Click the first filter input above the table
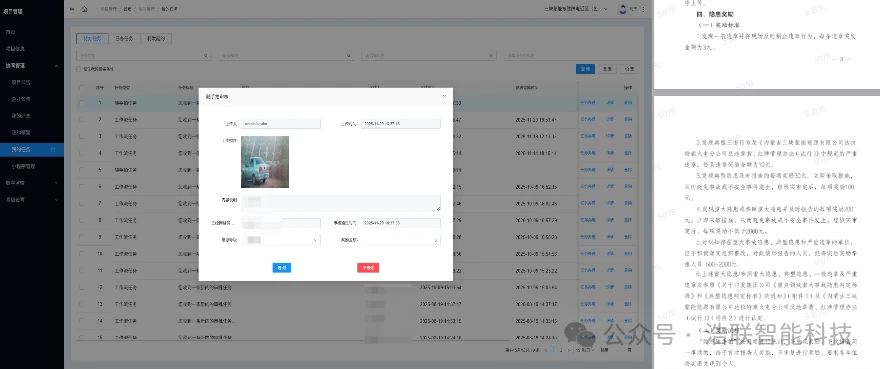Image resolution: width=880 pixels, height=369 pixels. point(143,56)
